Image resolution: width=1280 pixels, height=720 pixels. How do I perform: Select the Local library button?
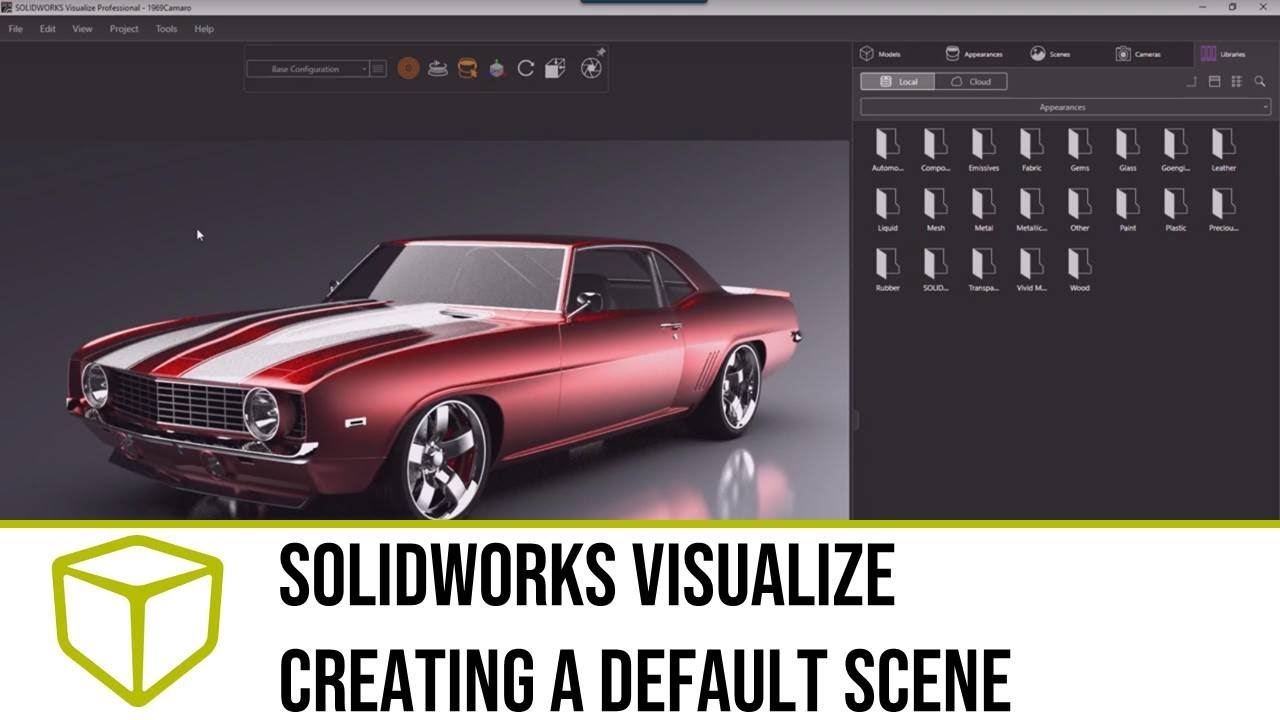pyautogui.click(x=898, y=82)
